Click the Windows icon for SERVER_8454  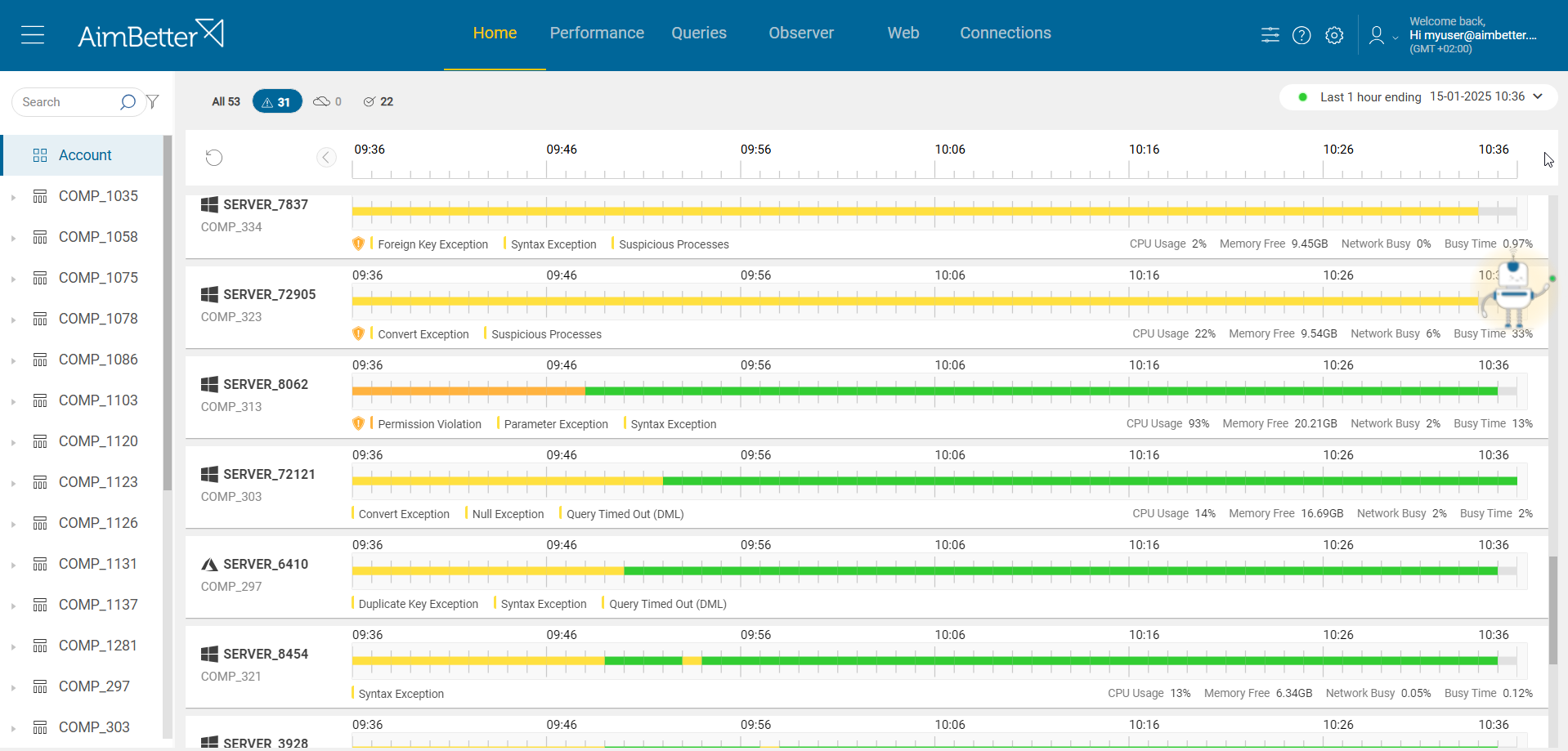click(x=209, y=654)
